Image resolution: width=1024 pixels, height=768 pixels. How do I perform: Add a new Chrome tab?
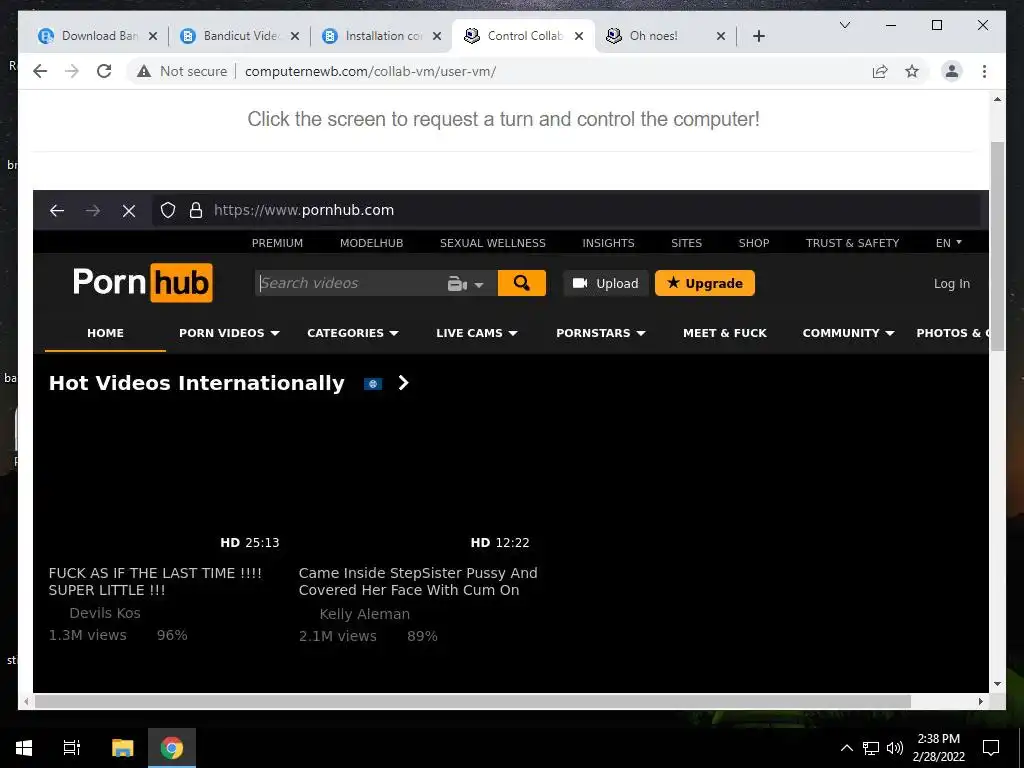759,36
